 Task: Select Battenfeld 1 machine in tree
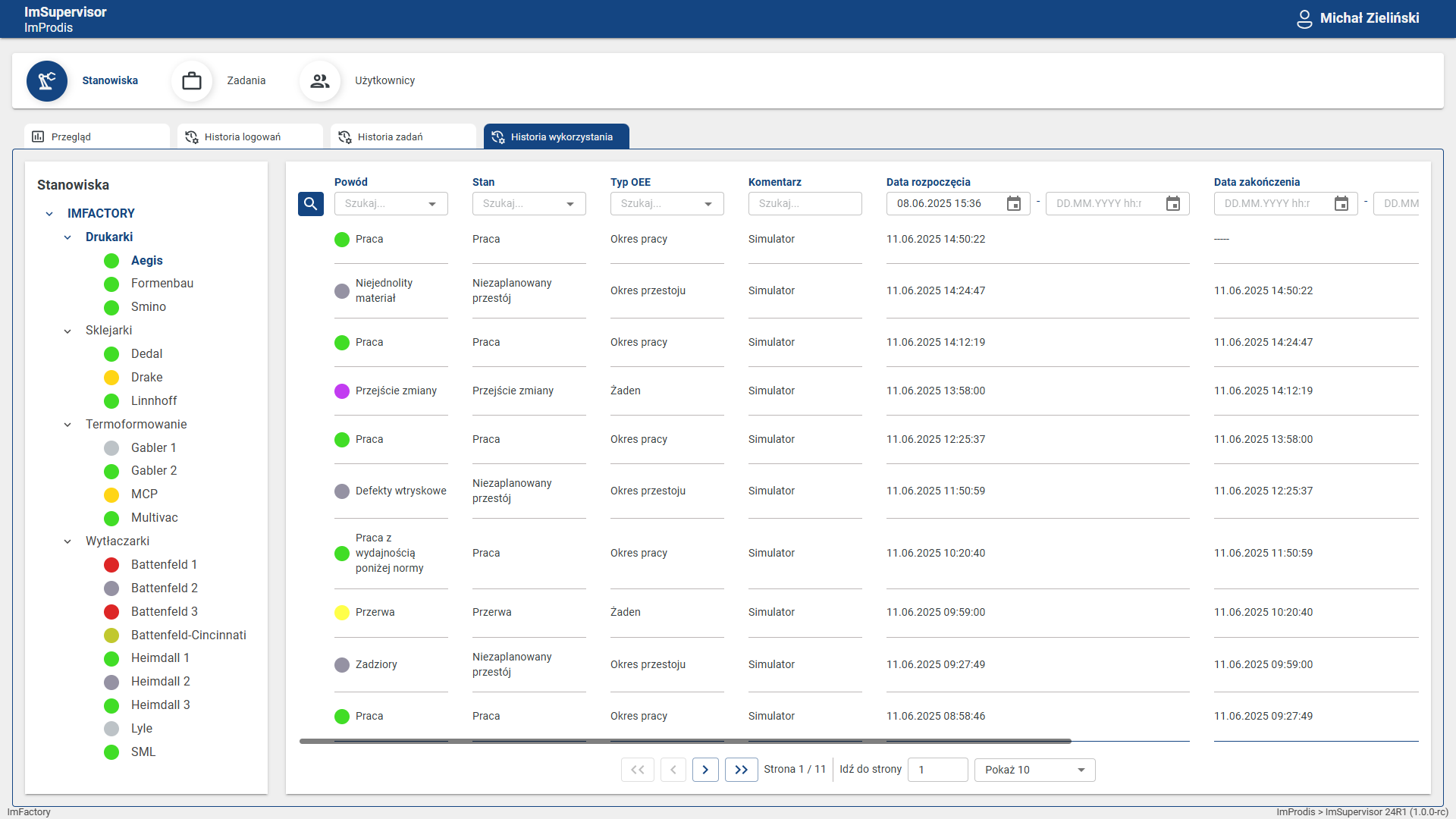coord(164,564)
